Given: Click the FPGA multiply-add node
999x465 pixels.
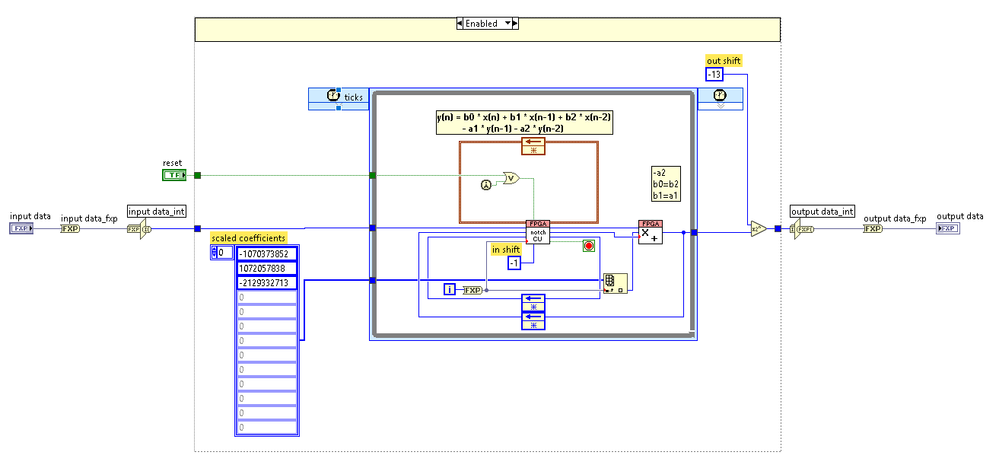Looking at the screenshot, I should pos(650,231).
